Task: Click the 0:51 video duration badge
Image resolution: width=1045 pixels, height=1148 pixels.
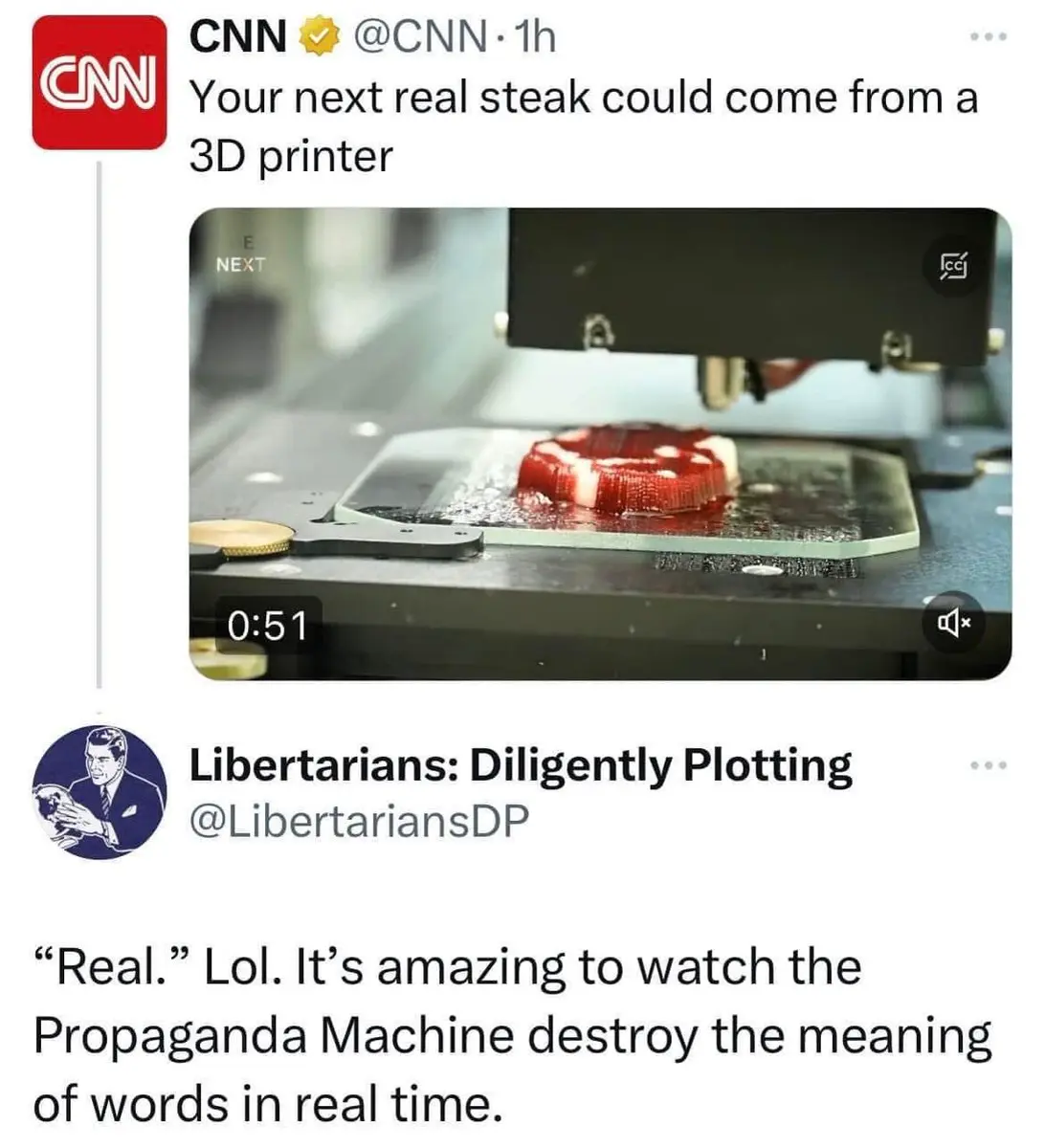Action: [268, 626]
